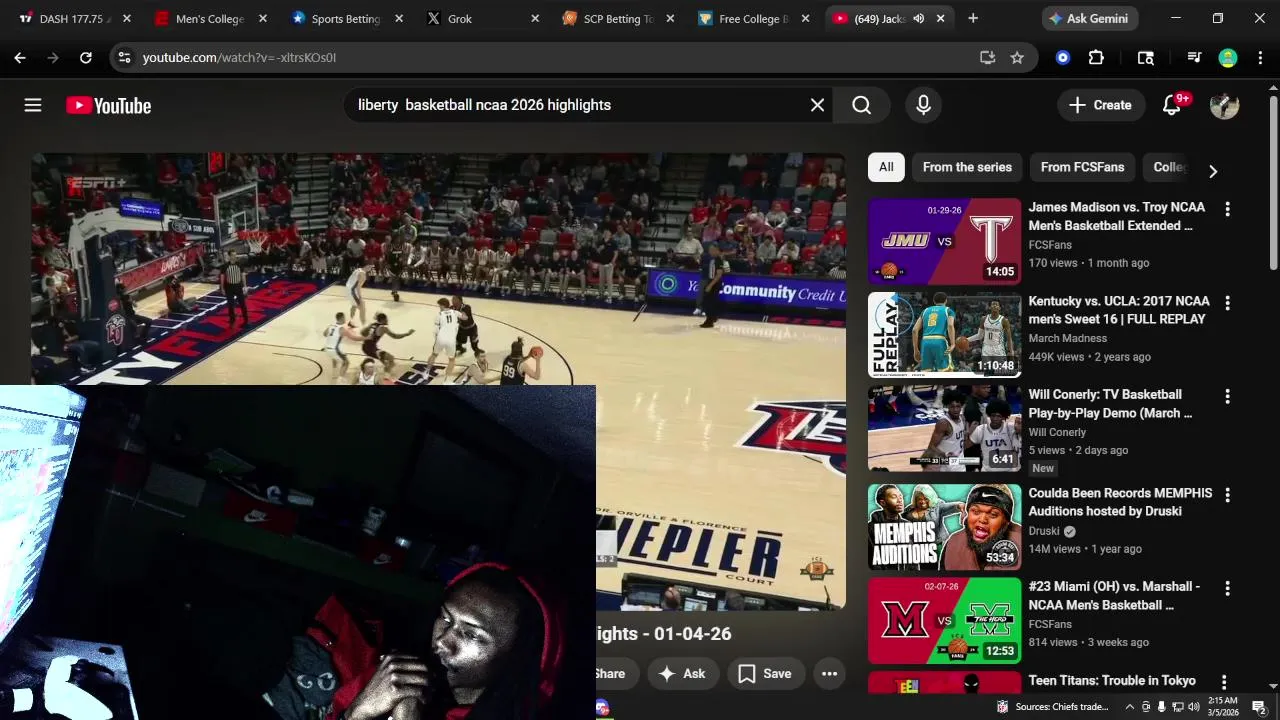Clear the YouTube search box text

pos(817,105)
